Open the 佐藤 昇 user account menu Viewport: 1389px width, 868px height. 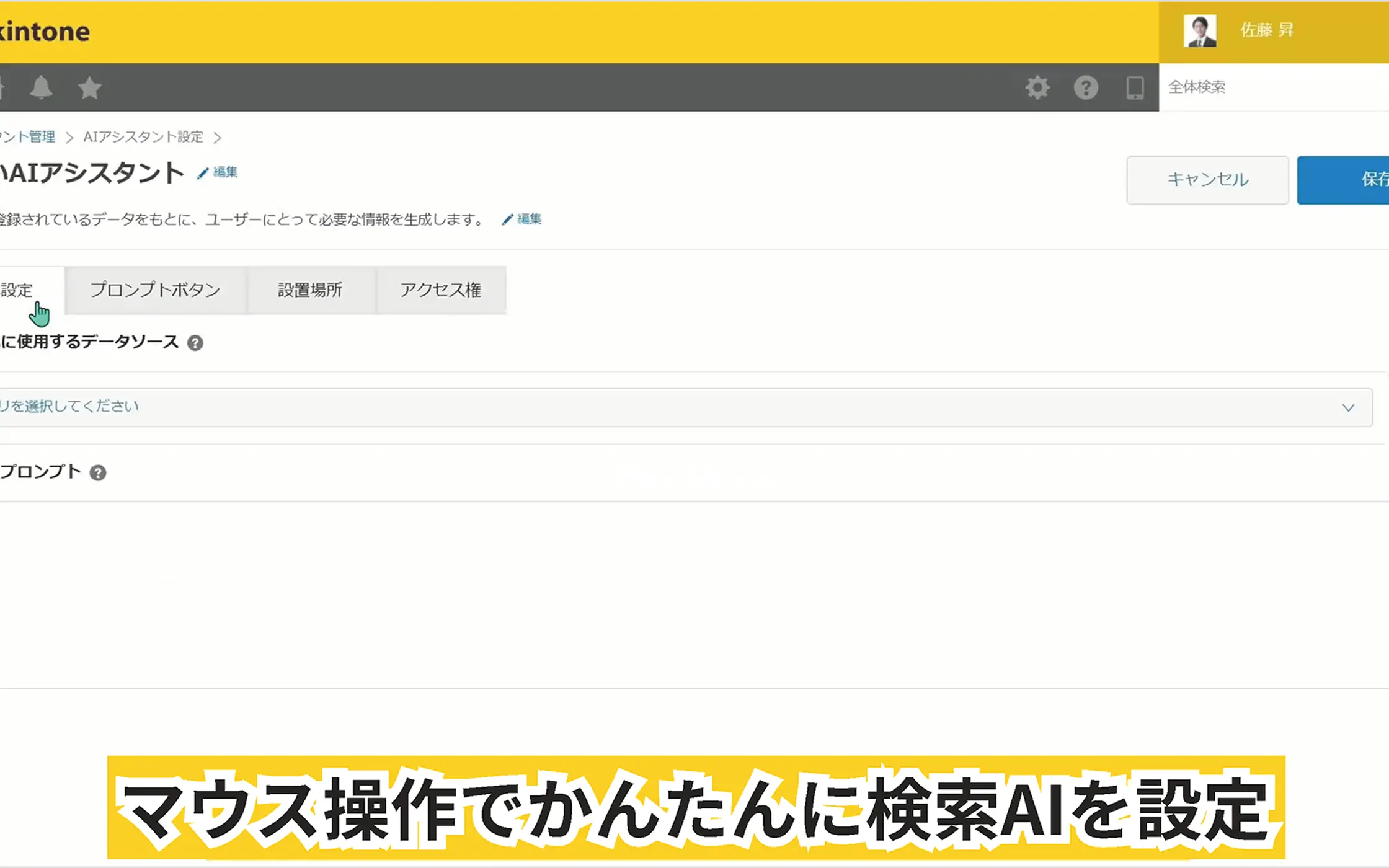pyautogui.click(x=1267, y=30)
